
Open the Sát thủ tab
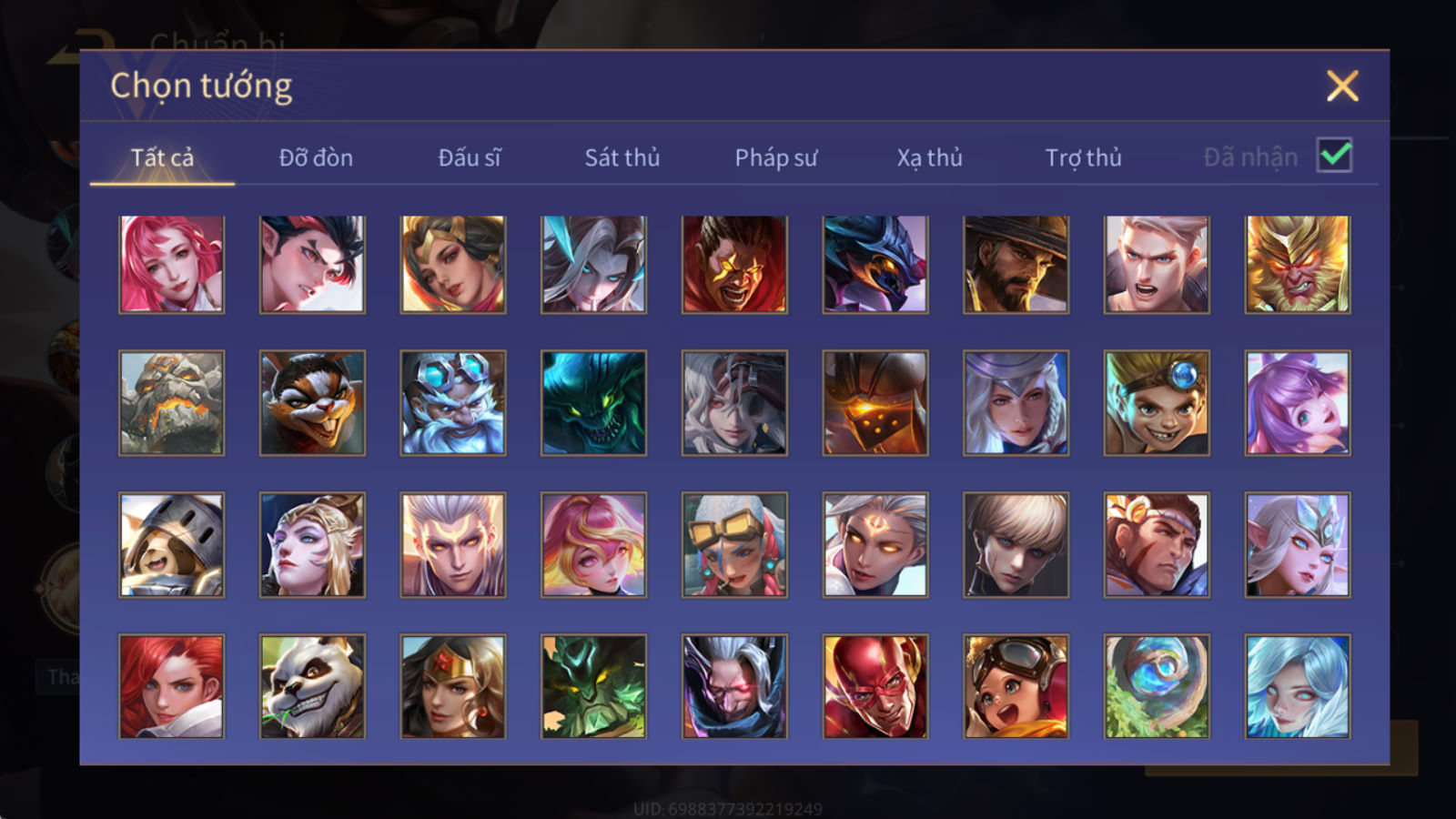coord(622,157)
